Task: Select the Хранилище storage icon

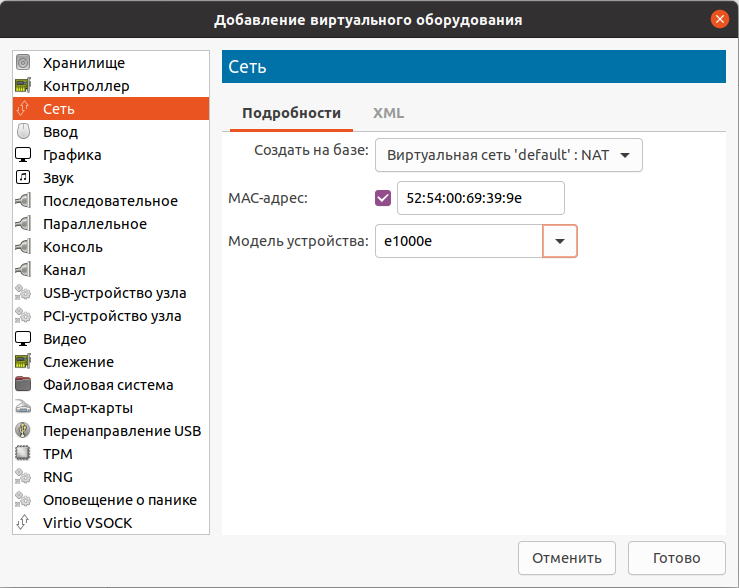Action: [x=23, y=62]
